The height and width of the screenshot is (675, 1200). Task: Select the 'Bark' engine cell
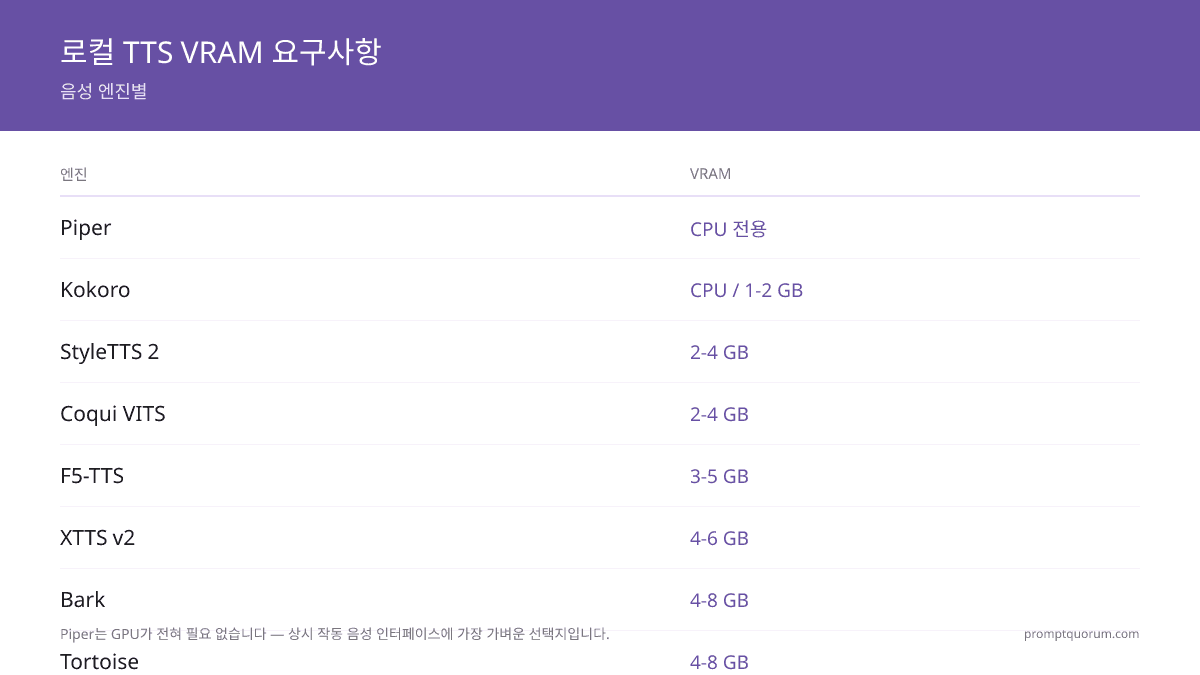click(x=82, y=600)
